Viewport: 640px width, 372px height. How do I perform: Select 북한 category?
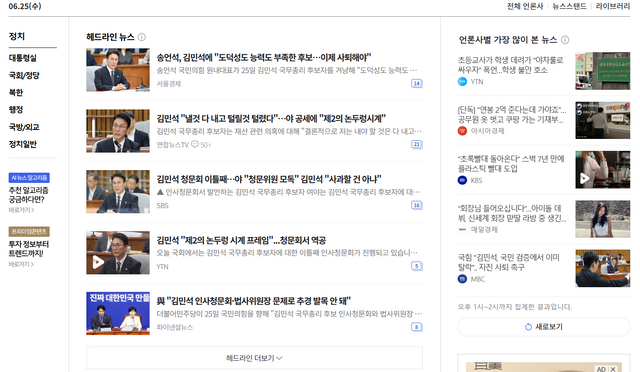[x=16, y=92]
